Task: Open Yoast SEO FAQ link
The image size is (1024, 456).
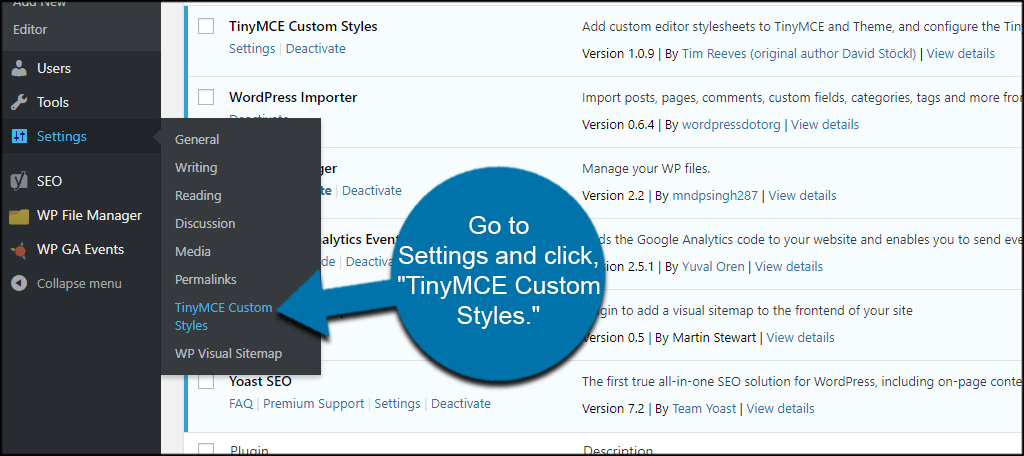Action: pos(241,403)
